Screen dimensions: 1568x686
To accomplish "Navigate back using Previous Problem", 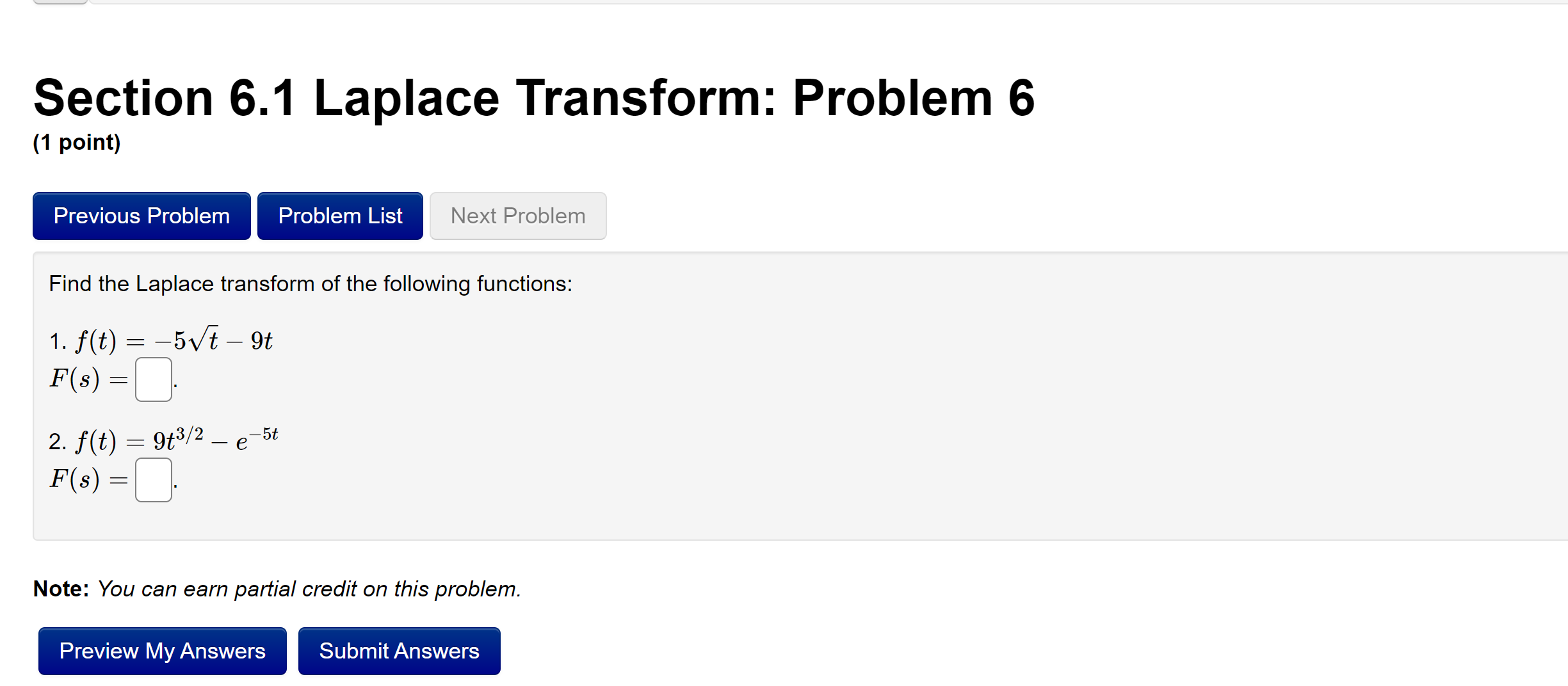I will (x=141, y=216).
